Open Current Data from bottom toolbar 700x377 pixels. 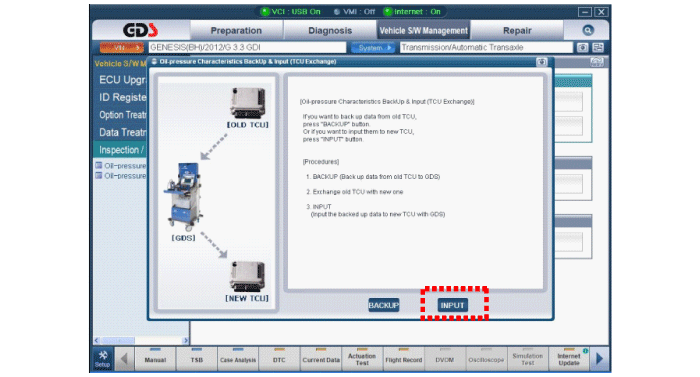tap(321, 359)
